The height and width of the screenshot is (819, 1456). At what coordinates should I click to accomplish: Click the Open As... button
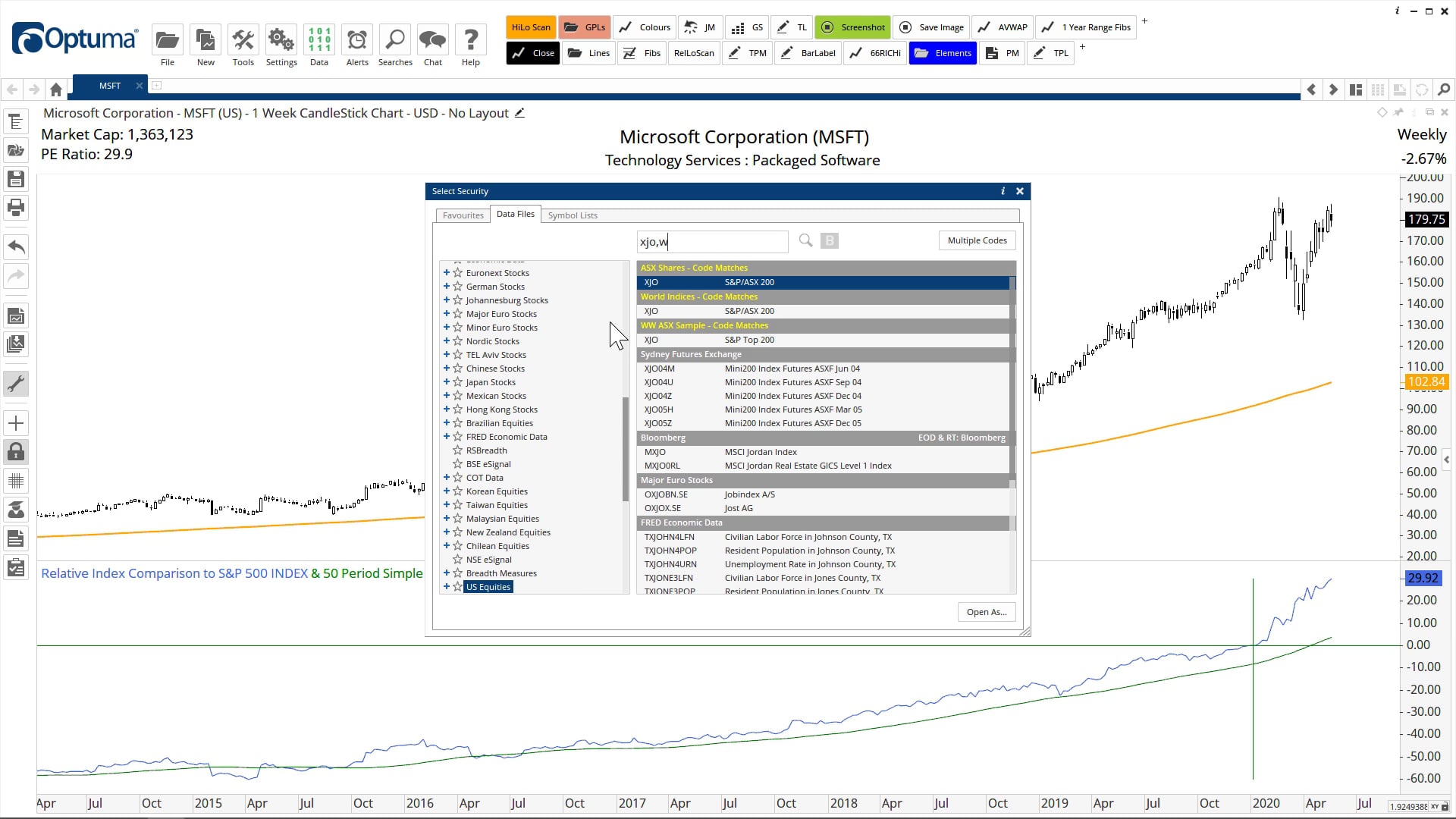(987, 612)
